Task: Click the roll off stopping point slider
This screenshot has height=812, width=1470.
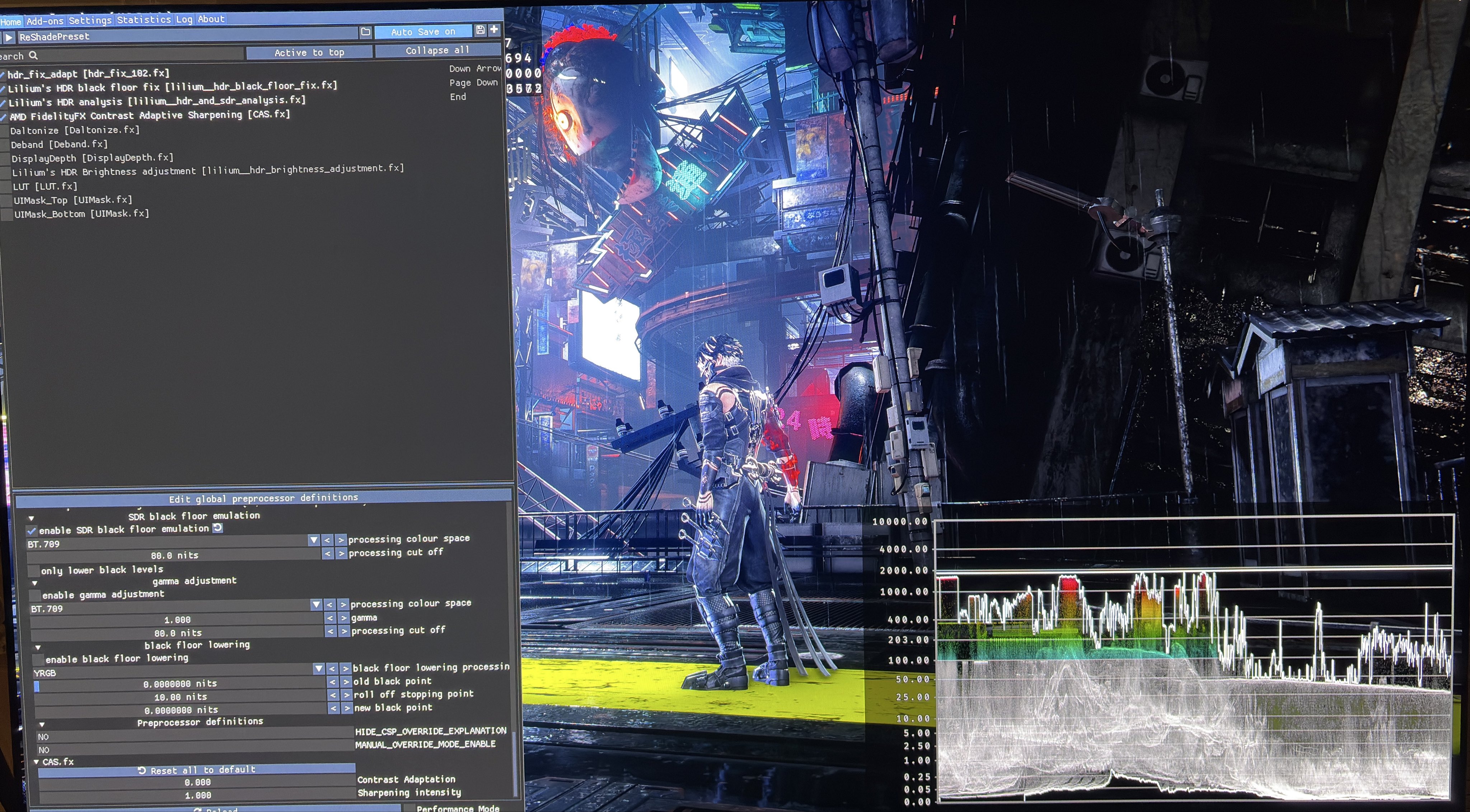Action: 180,697
